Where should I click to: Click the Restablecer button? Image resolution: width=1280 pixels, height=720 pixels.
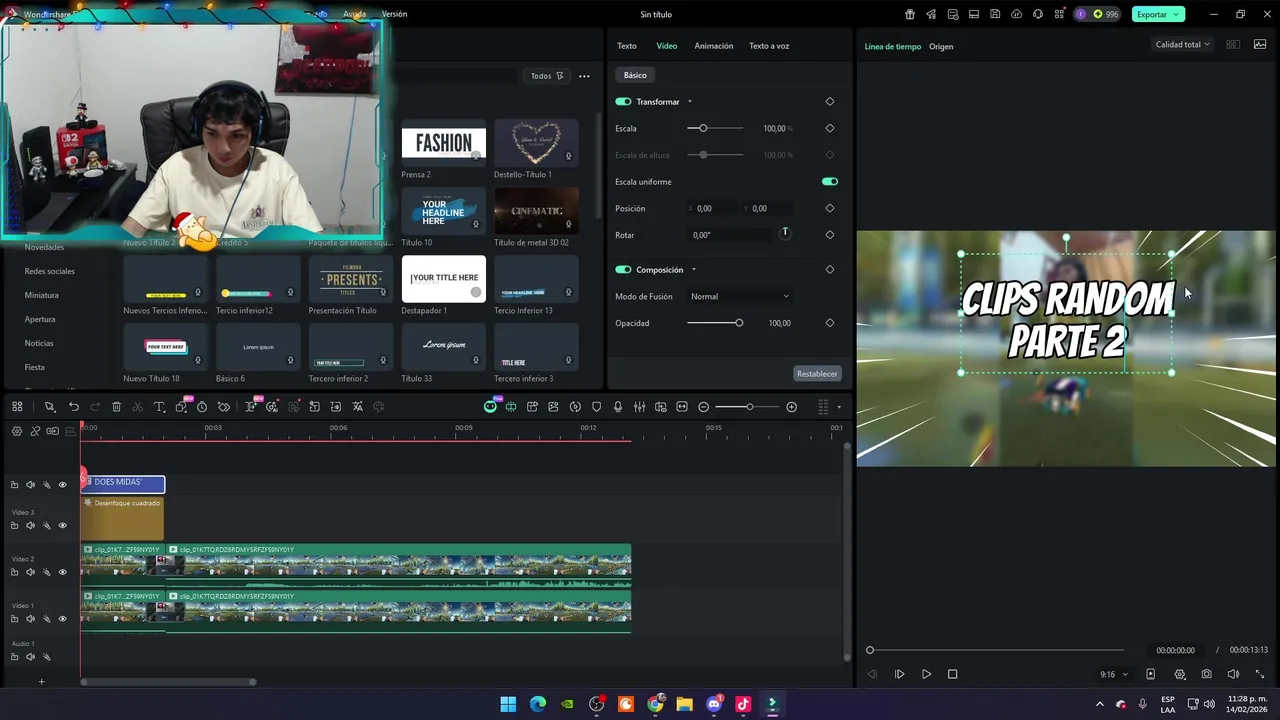[817, 374]
